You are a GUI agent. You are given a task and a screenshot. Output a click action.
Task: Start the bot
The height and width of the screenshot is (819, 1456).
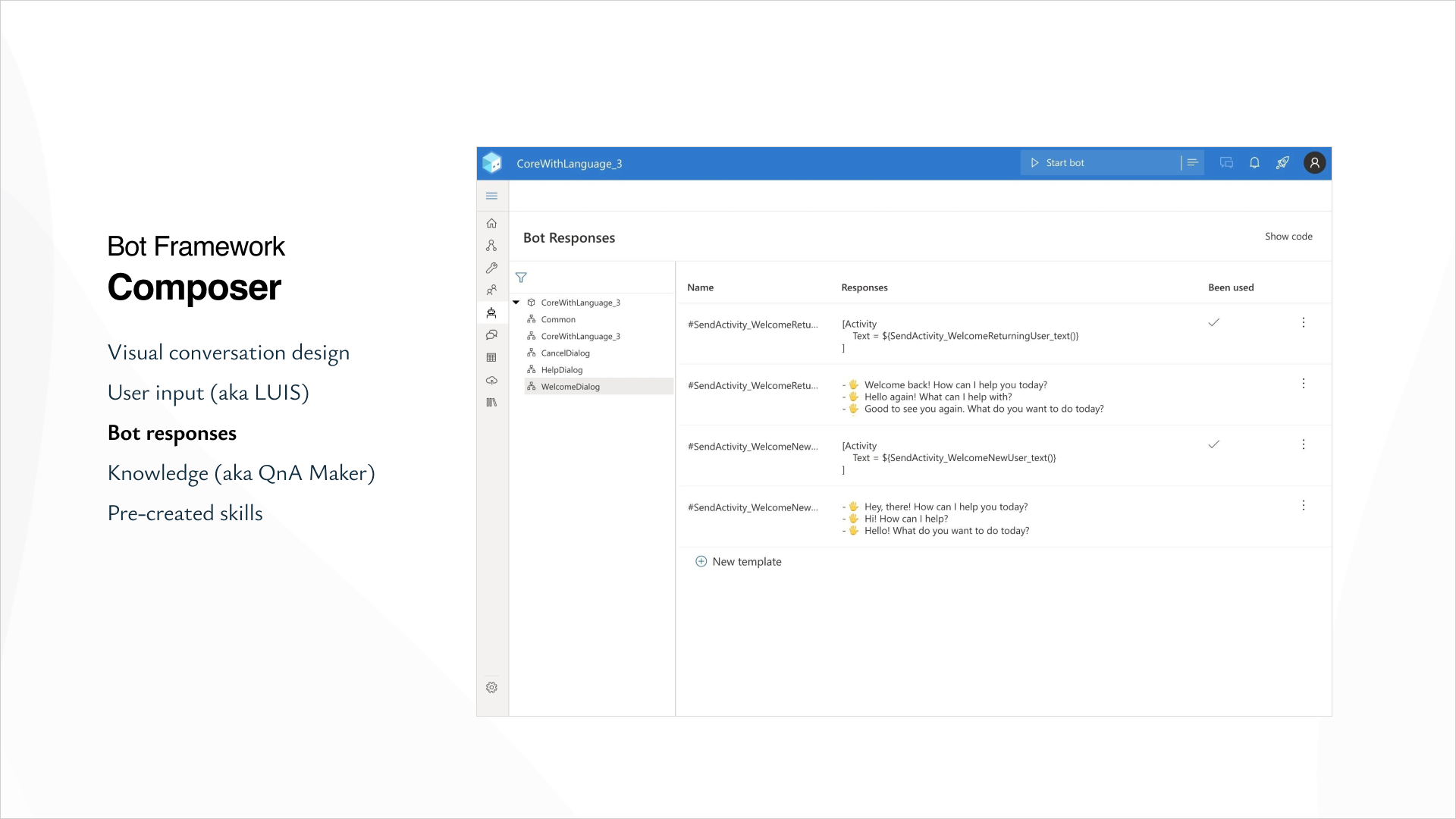(x=1057, y=163)
